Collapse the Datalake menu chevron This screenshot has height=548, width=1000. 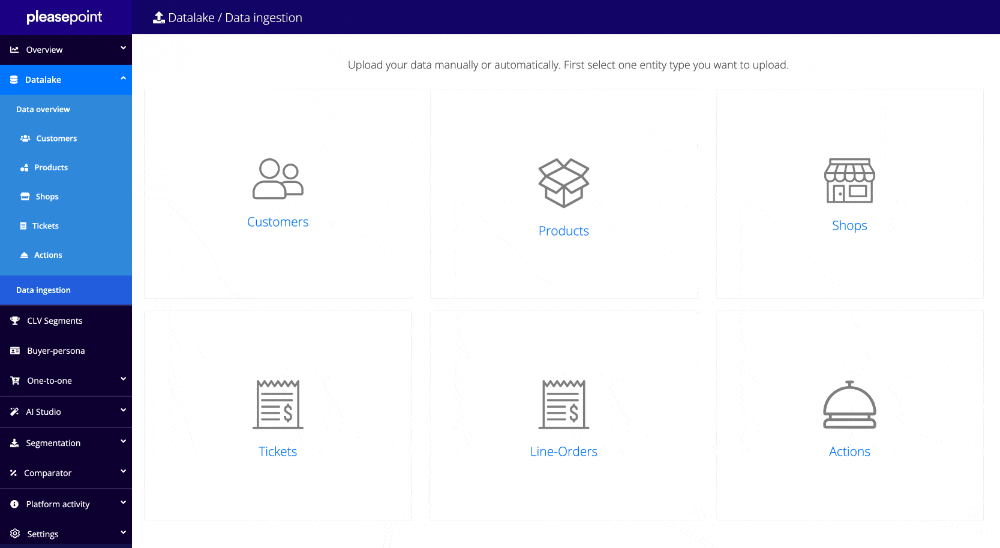pyautogui.click(x=123, y=78)
